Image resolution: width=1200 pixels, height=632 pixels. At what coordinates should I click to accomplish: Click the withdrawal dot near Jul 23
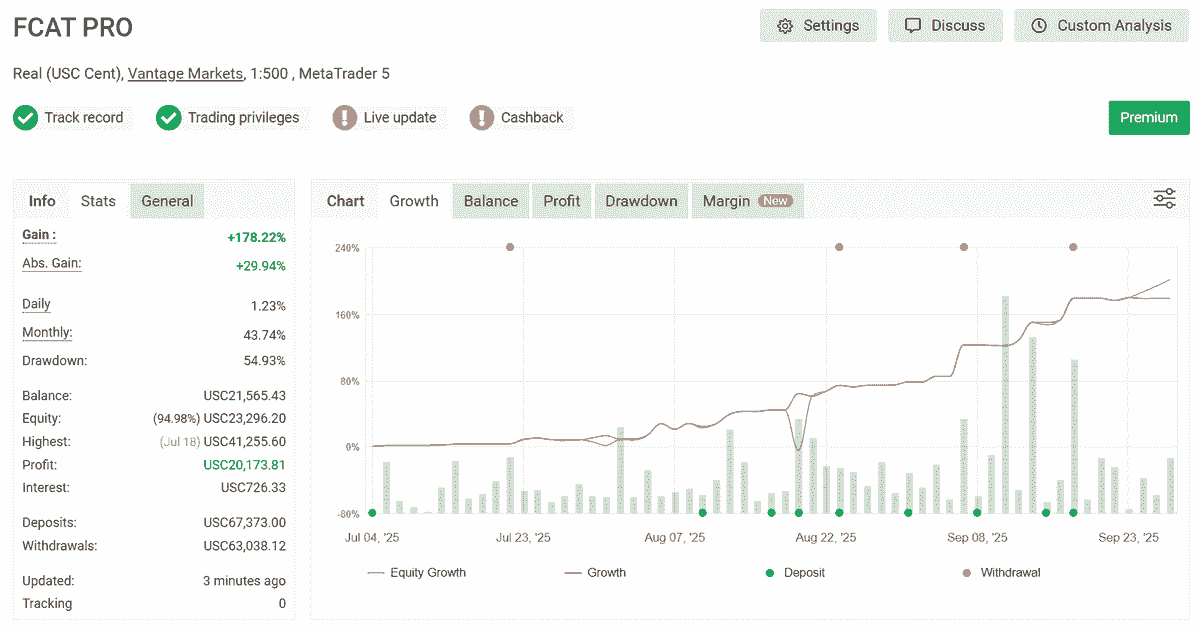click(510, 246)
